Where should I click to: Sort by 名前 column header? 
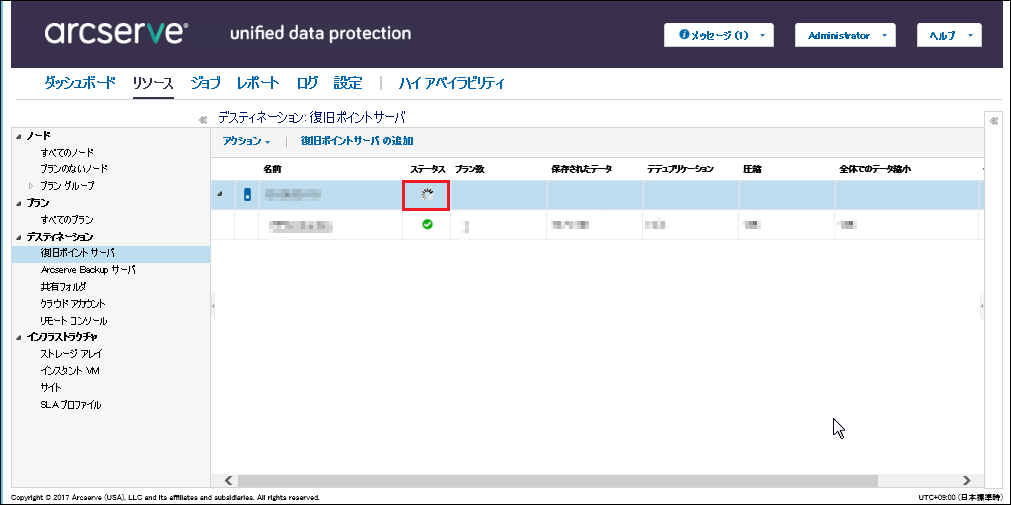click(272, 169)
